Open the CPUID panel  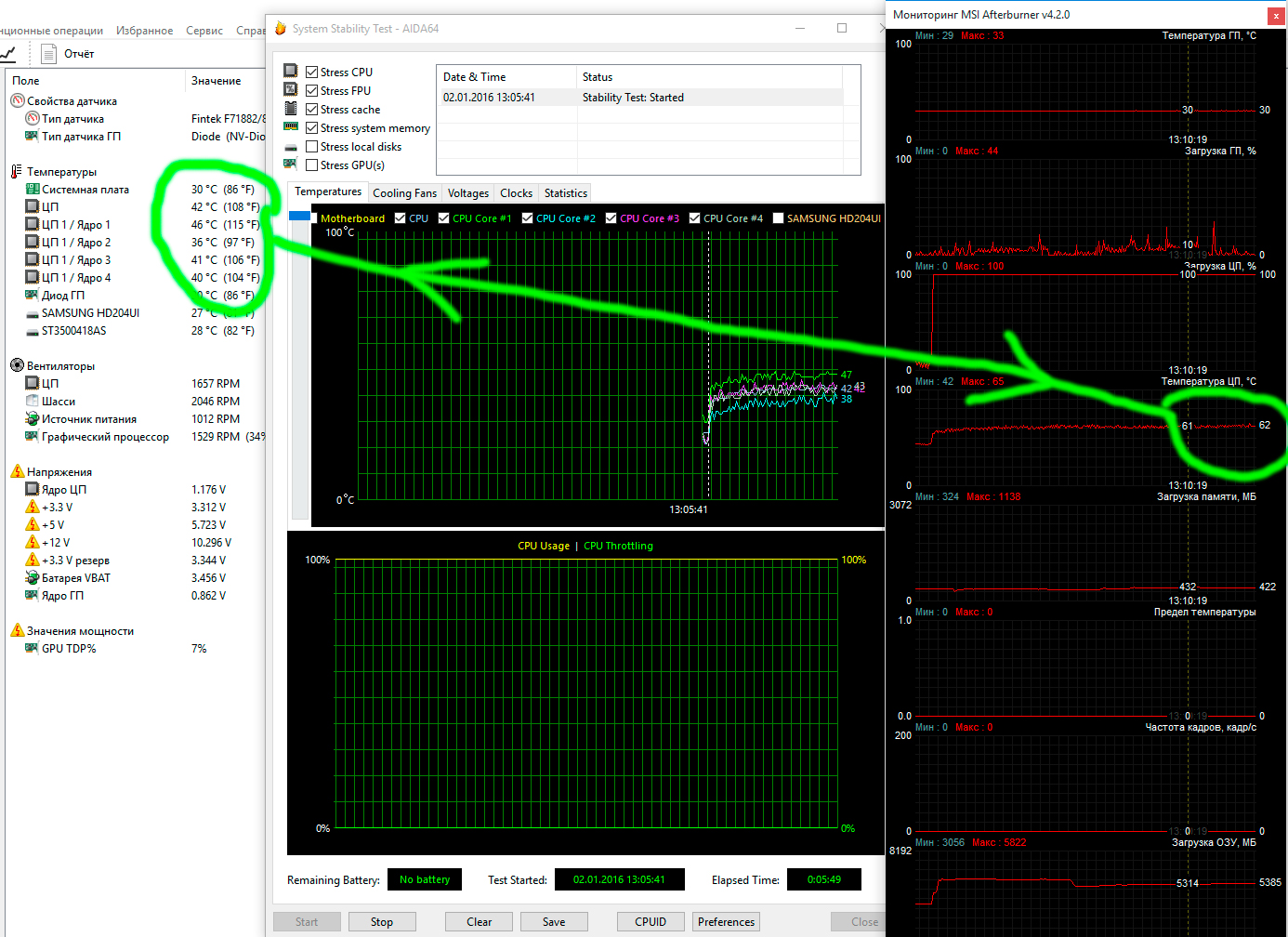click(651, 922)
